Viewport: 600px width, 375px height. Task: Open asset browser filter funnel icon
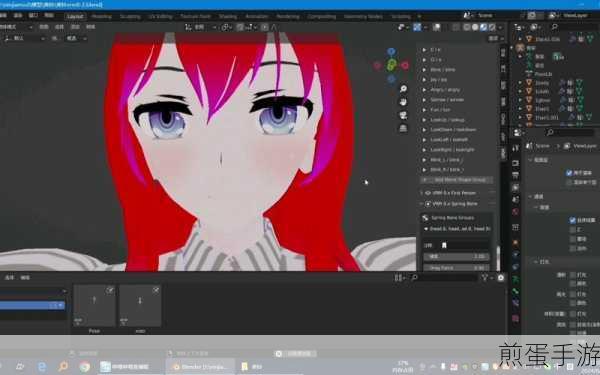(486, 277)
